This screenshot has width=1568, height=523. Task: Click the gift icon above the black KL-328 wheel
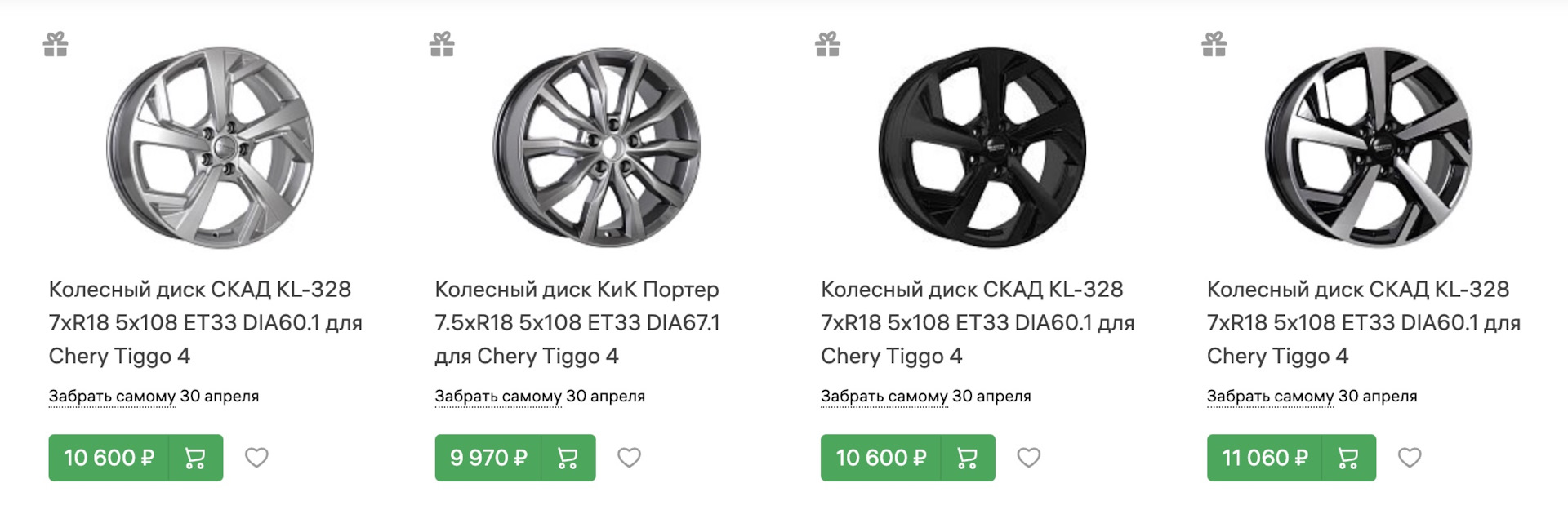click(x=827, y=44)
